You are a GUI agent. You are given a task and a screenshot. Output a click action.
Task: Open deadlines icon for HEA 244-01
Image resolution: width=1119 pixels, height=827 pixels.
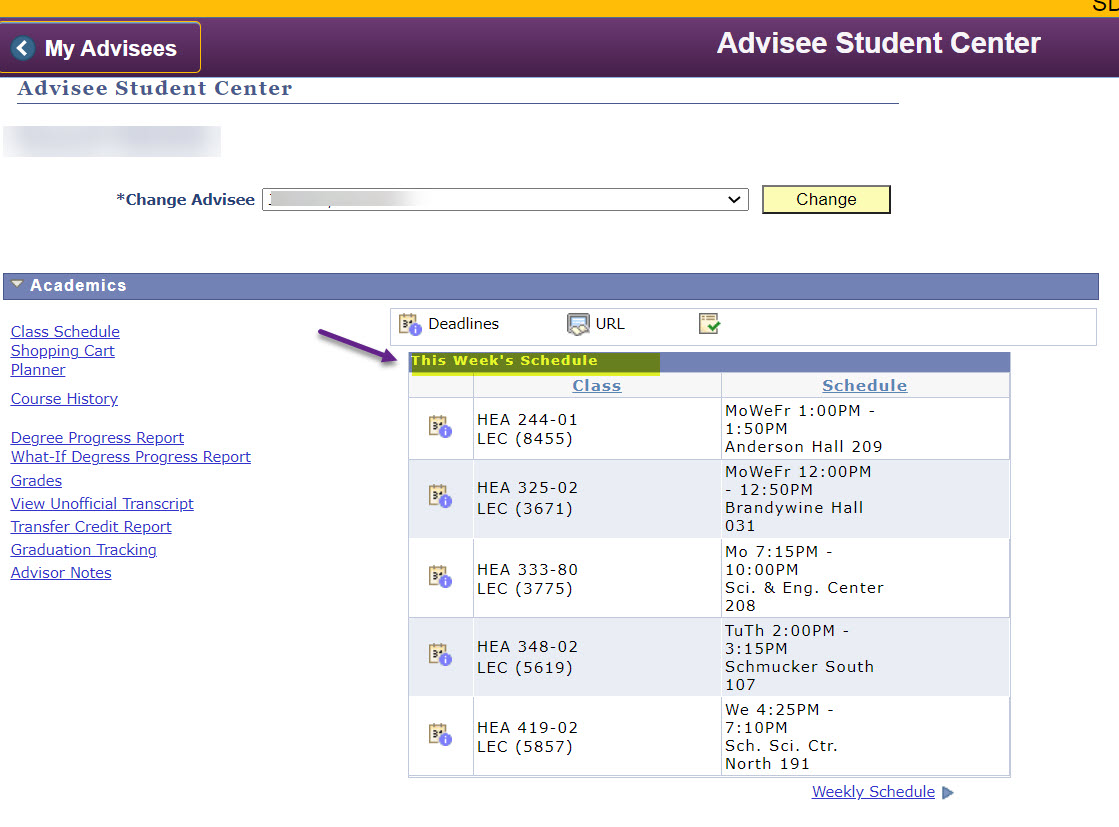click(440, 428)
